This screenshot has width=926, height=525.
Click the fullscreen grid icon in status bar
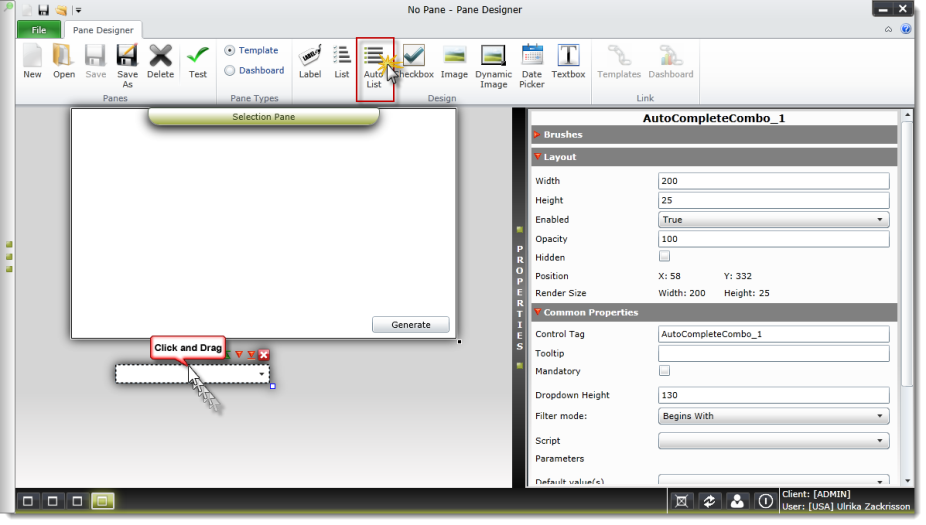[681, 501]
